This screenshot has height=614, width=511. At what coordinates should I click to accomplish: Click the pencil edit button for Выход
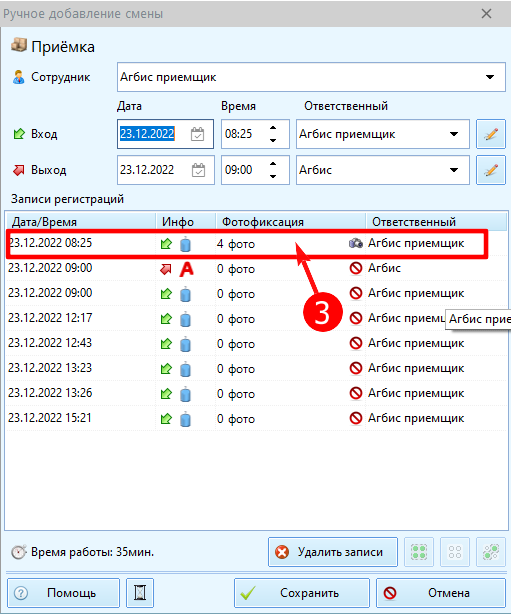click(491, 170)
